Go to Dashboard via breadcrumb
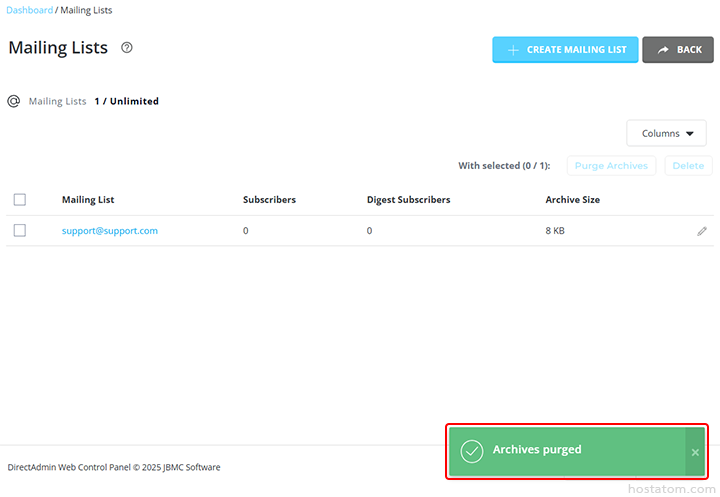This screenshot has width=720, height=497. point(30,10)
